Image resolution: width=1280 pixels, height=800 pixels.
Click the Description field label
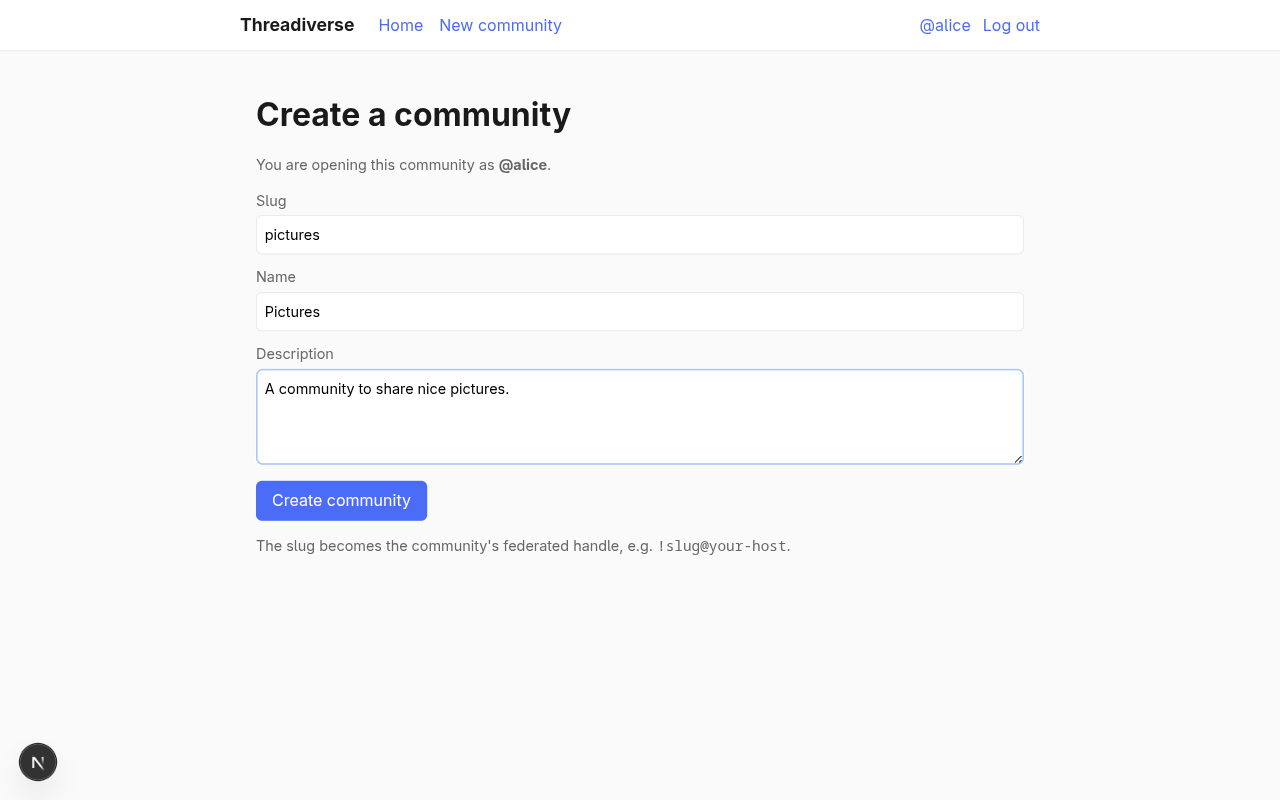pos(294,353)
